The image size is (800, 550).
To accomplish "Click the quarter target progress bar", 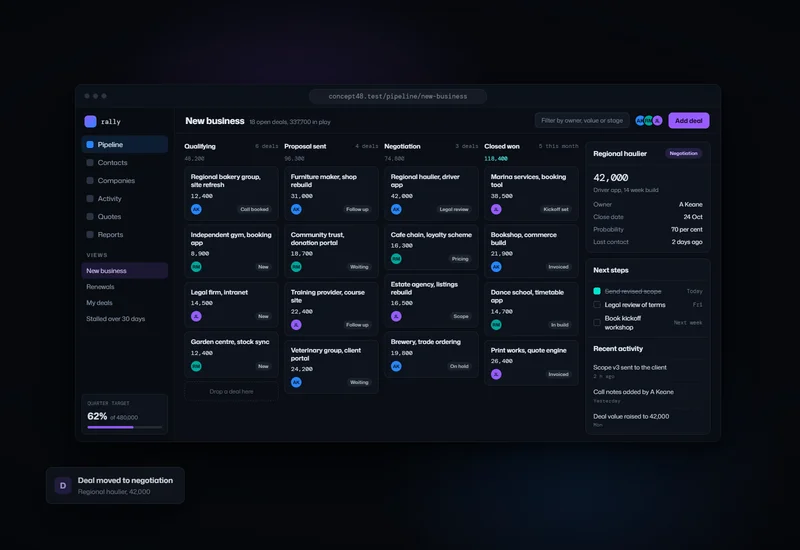I will pos(124,427).
